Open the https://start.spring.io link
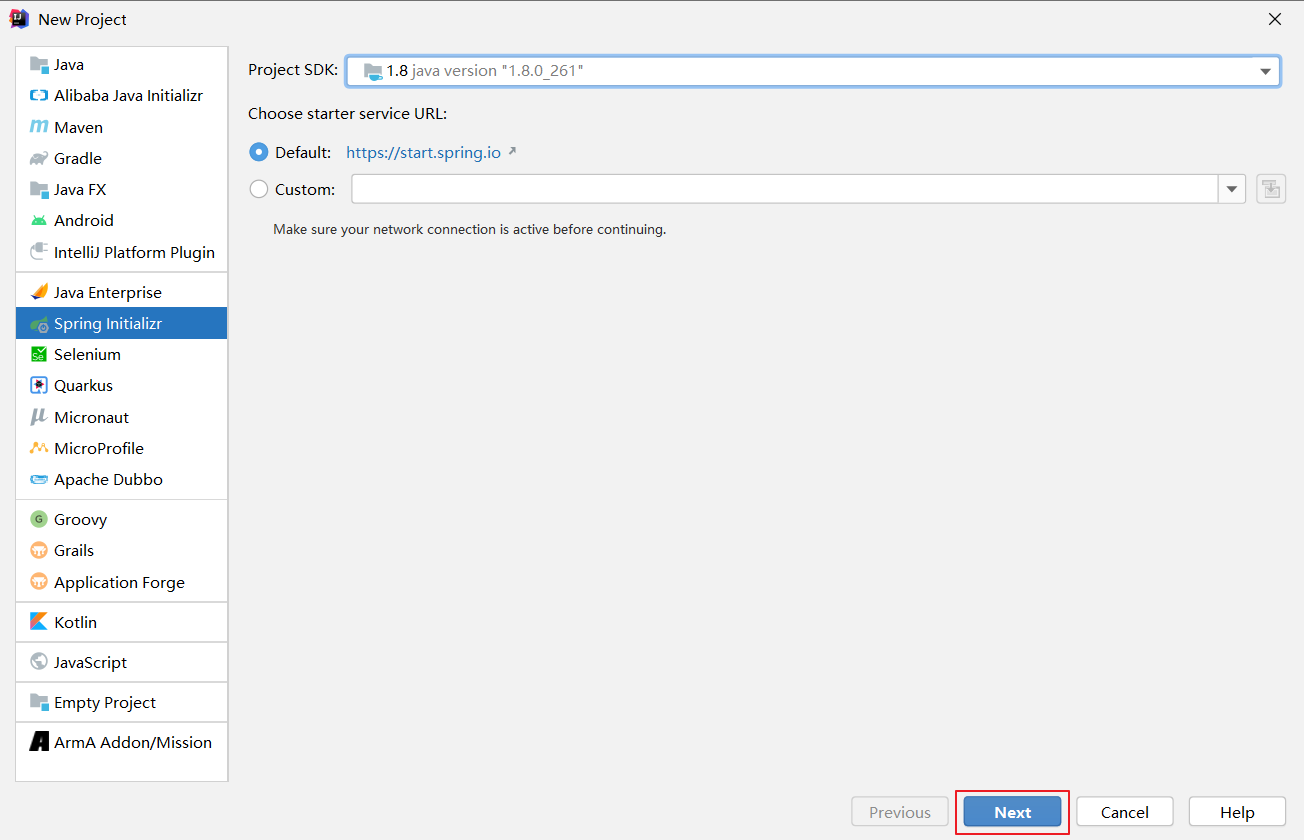1304x840 pixels. (423, 153)
